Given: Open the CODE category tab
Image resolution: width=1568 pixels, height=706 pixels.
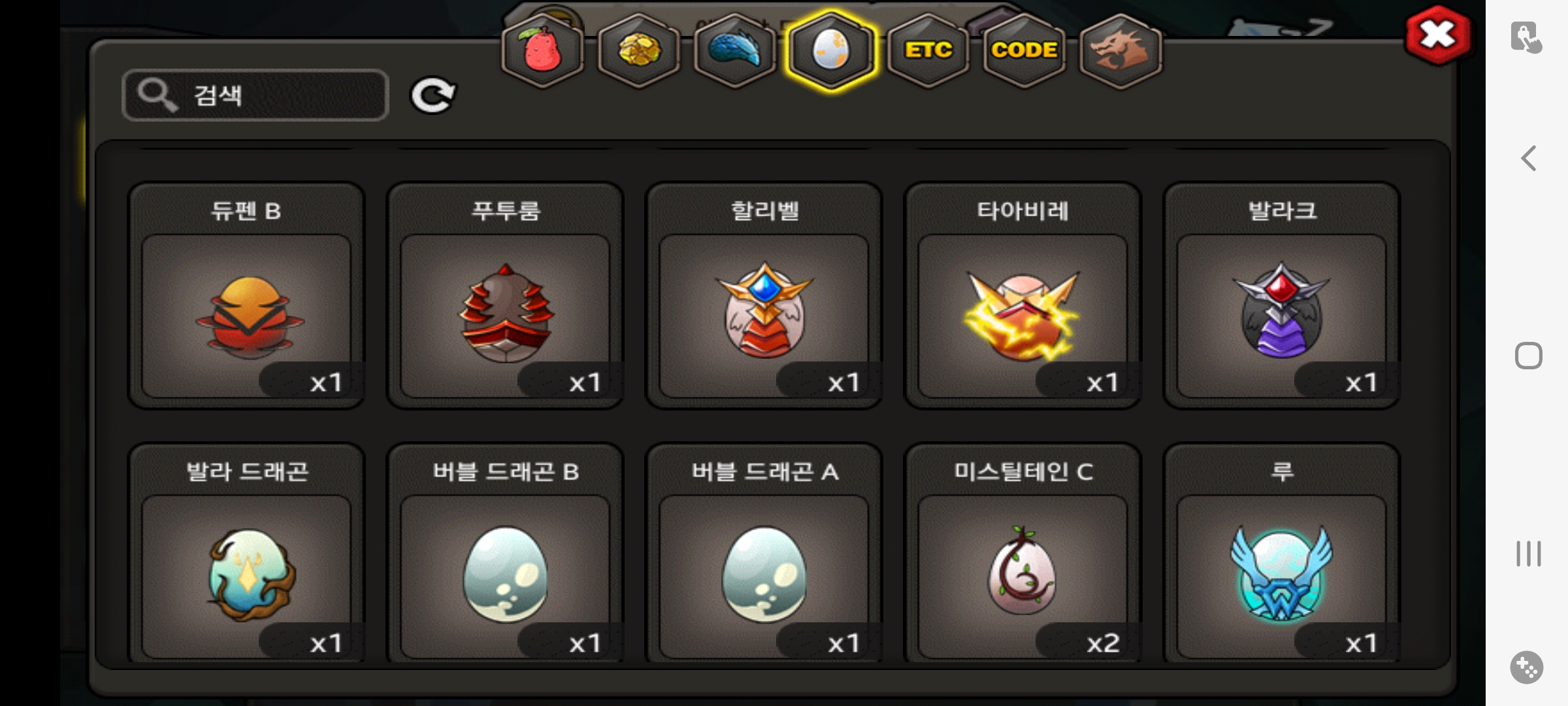Looking at the screenshot, I should pos(1024,50).
